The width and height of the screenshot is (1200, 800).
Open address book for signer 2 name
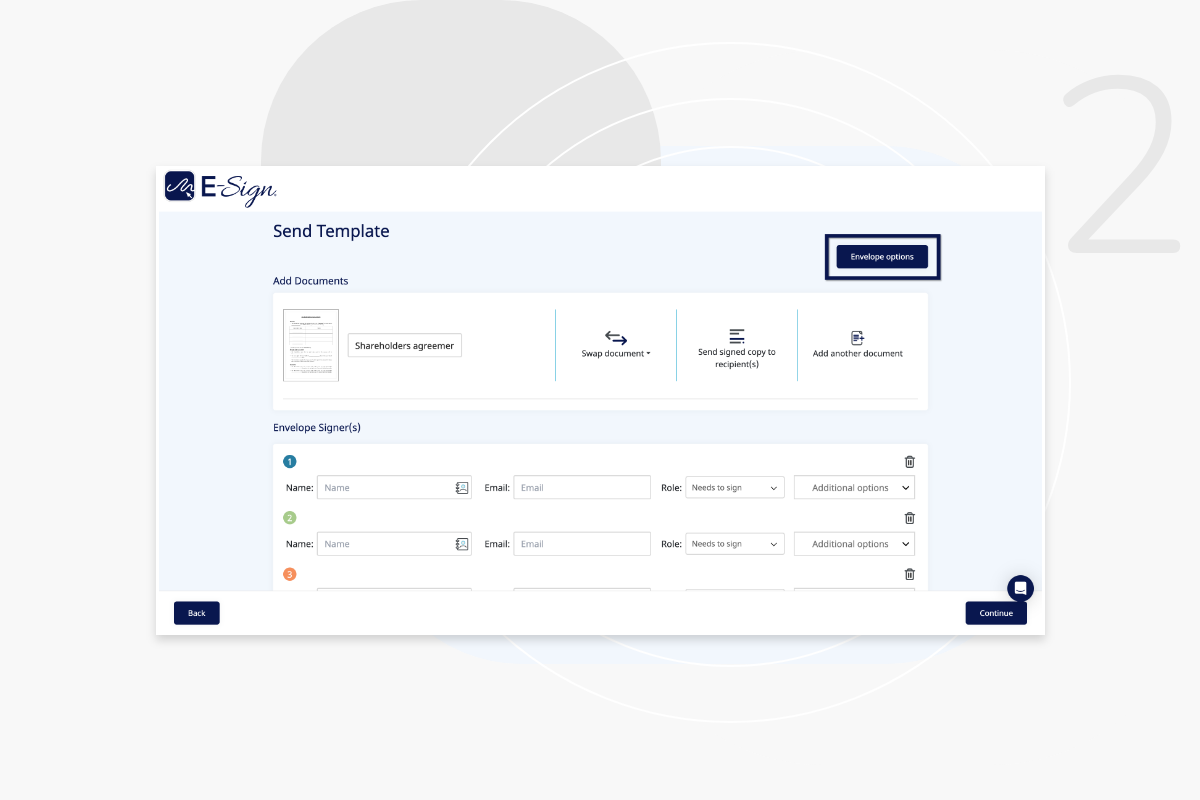tap(461, 544)
